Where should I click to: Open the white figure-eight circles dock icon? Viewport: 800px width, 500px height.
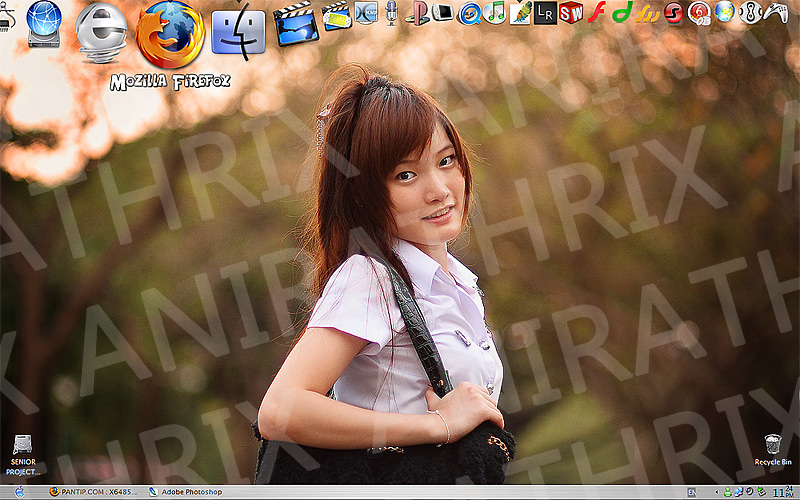point(750,12)
